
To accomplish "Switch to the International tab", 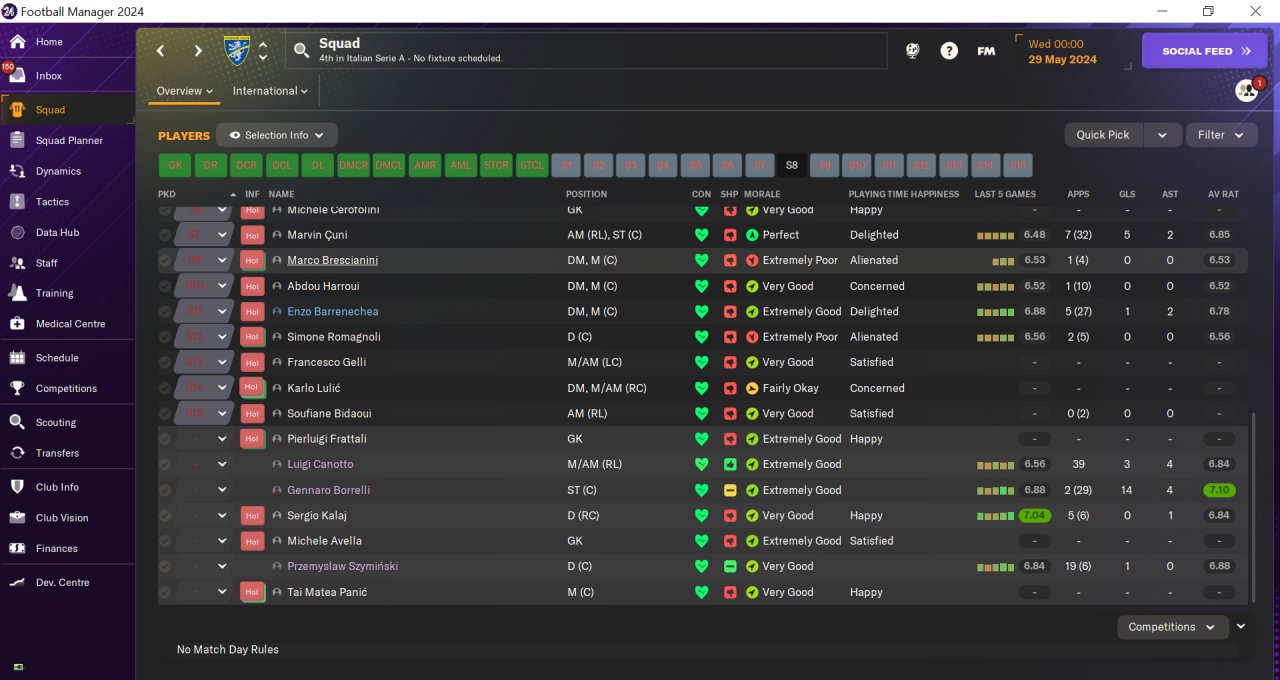I will [x=270, y=91].
